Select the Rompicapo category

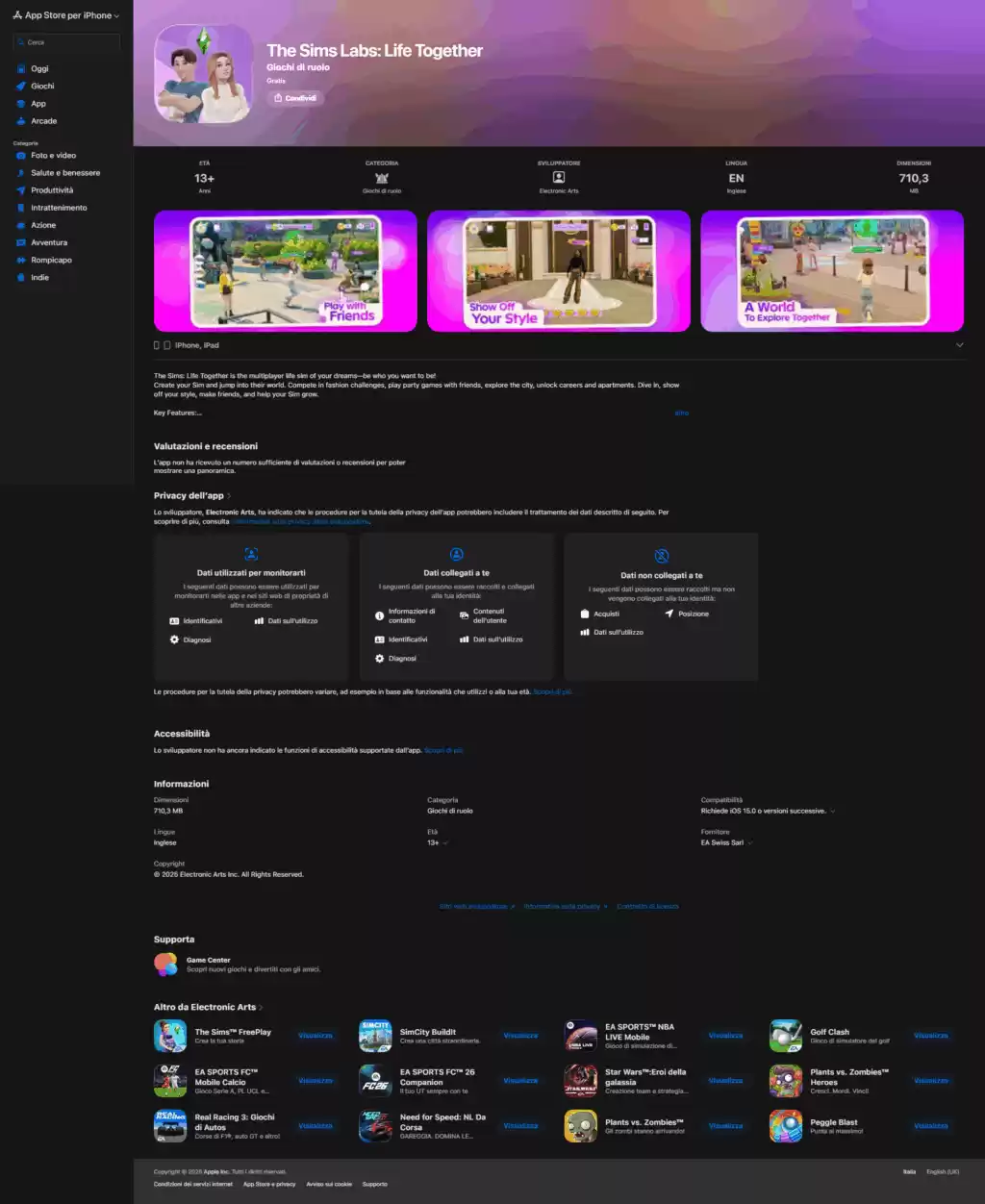51,261
